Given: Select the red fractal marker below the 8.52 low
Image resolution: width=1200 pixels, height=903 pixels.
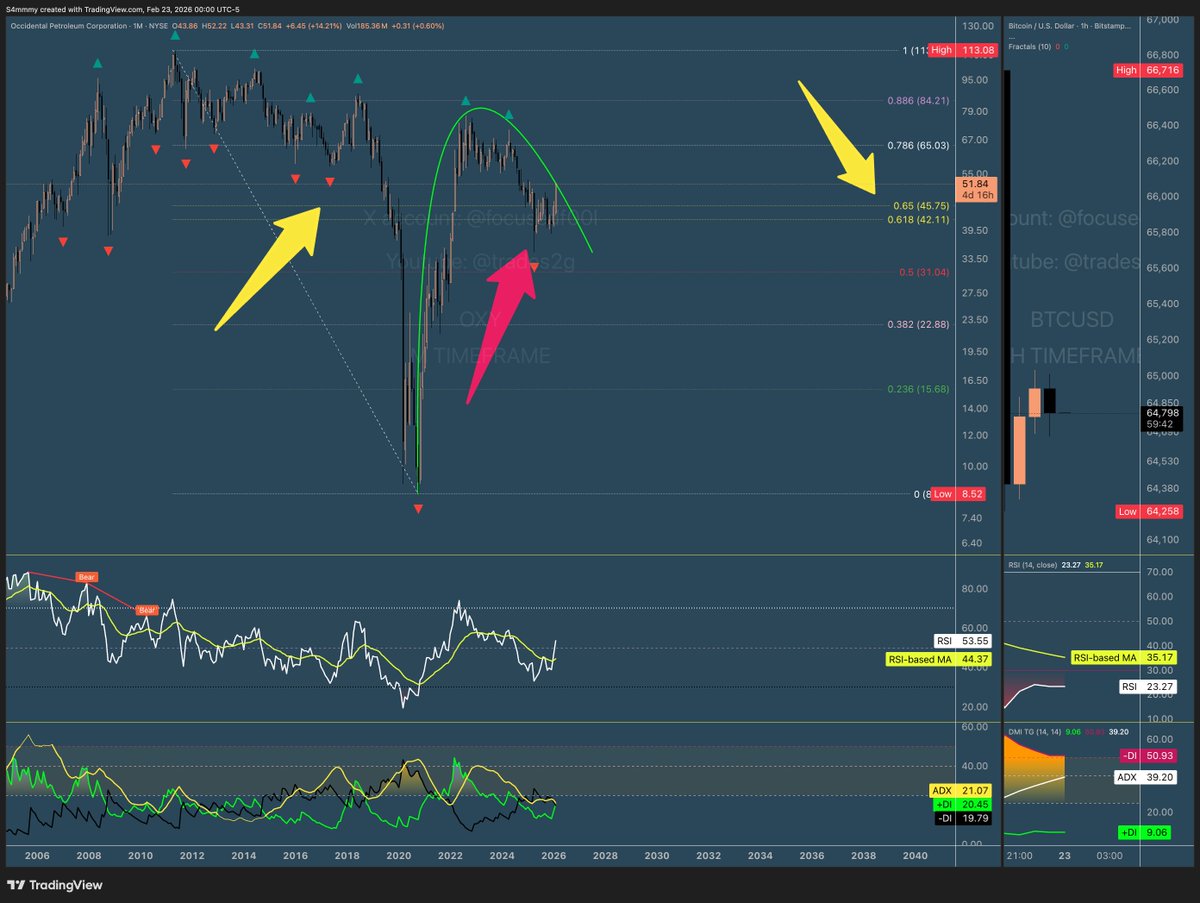Looking at the screenshot, I should pyautogui.click(x=418, y=509).
